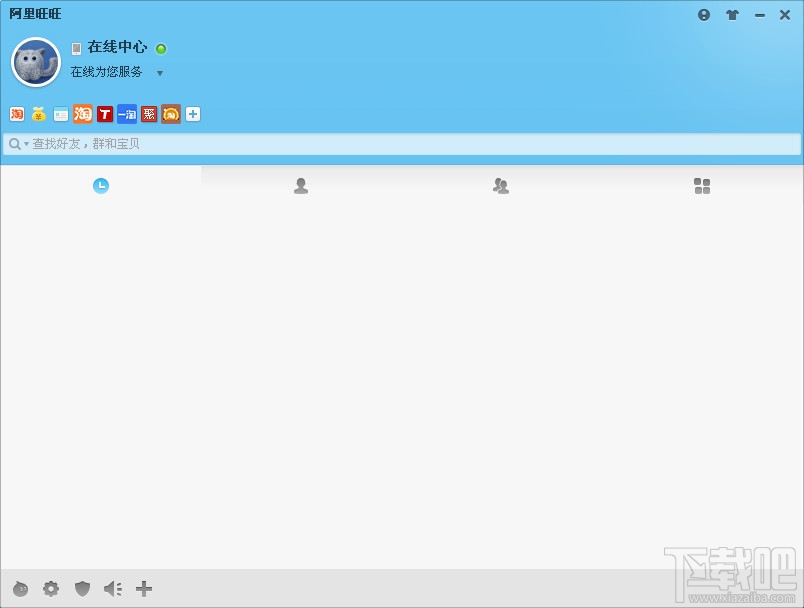Open the Taobao shortcut icon

pyautogui.click(x=82, y=114)
